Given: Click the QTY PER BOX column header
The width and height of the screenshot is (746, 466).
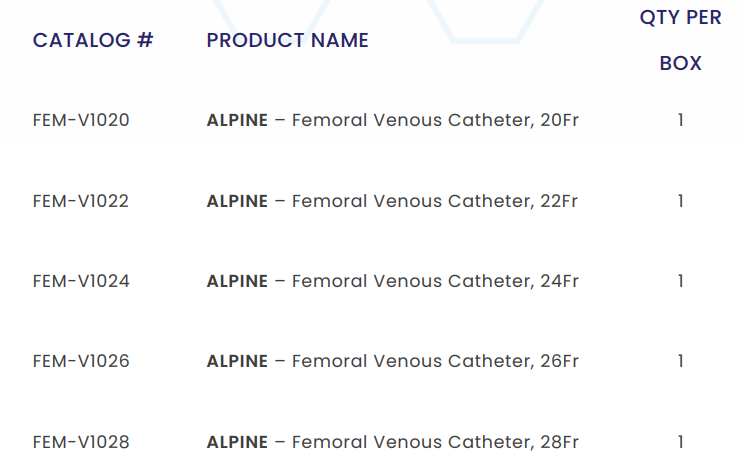Looking at the screenshot, I should coord(681,18).
